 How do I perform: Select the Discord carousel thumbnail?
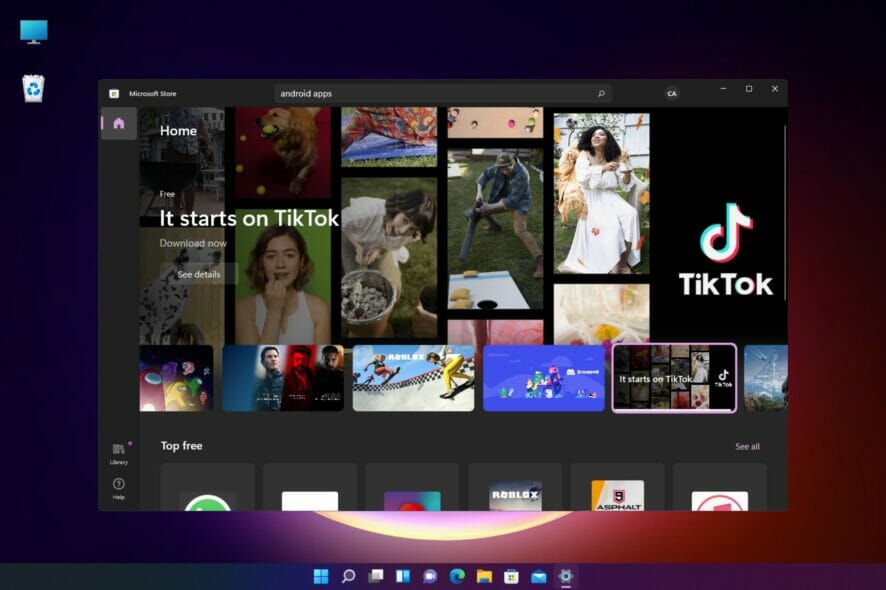544,378
